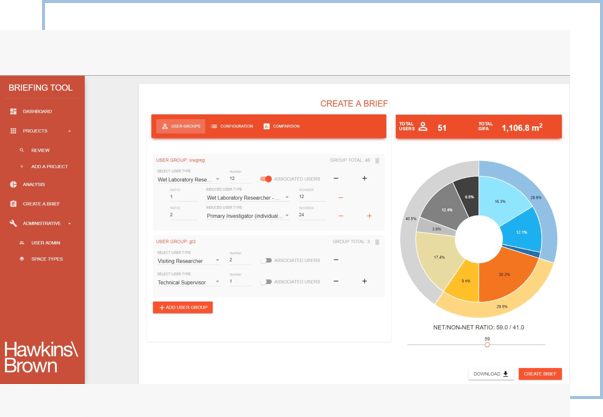603x417 pixels.
Task: Click the Create a Brief clipboard icon
Action: tap(14, 204)
